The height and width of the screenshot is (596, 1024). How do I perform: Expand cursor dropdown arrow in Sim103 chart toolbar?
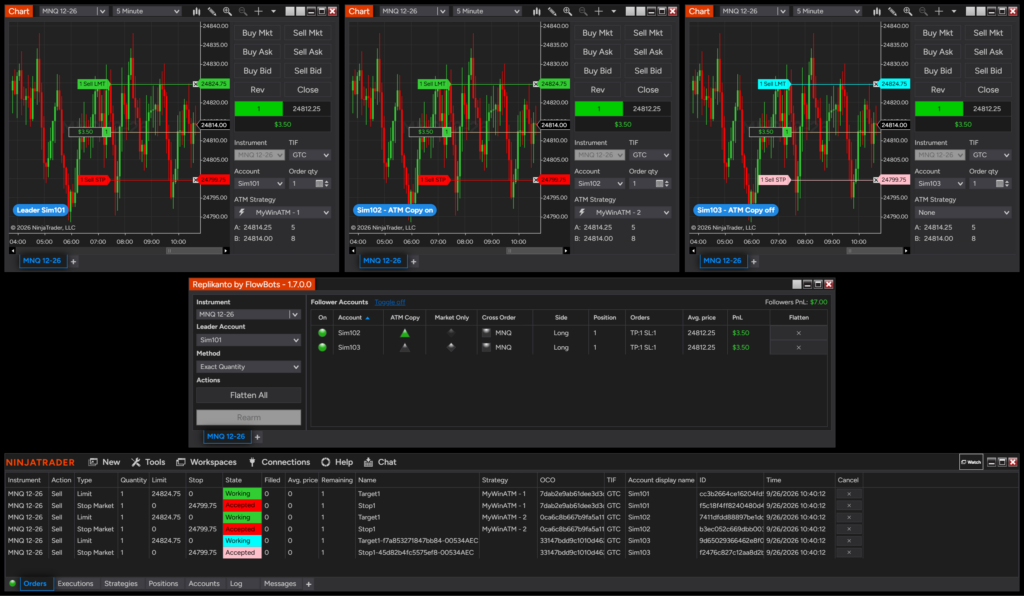click(954, 11)
